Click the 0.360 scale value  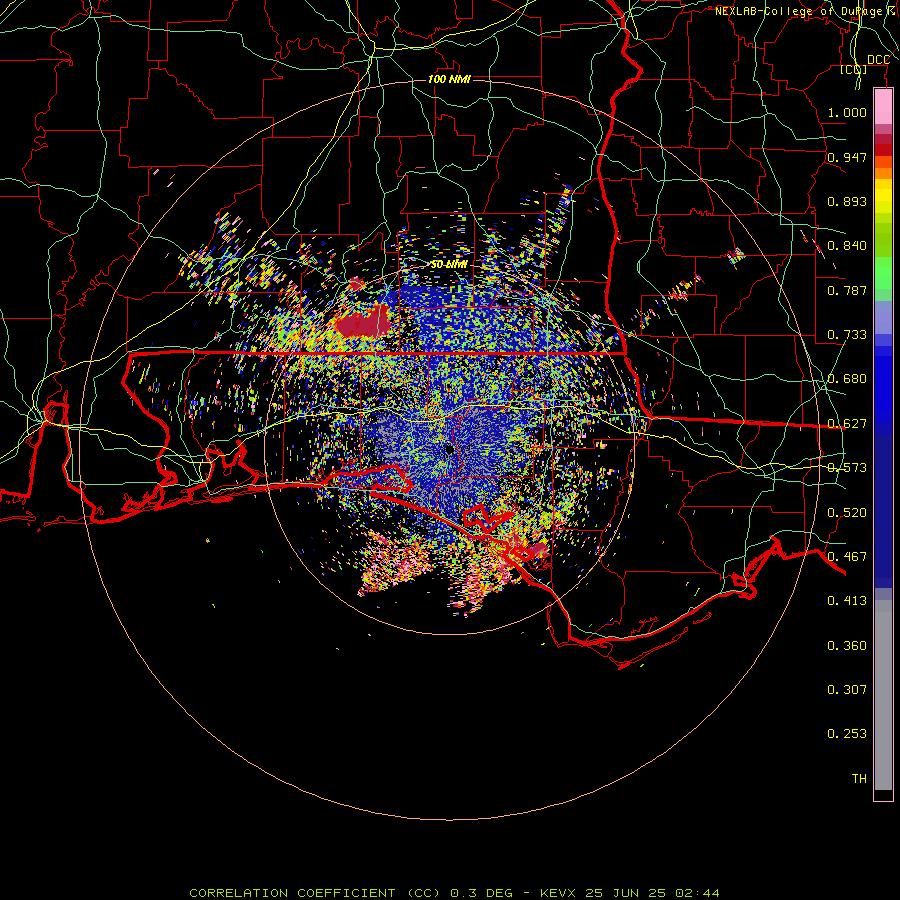pos(847,646)
